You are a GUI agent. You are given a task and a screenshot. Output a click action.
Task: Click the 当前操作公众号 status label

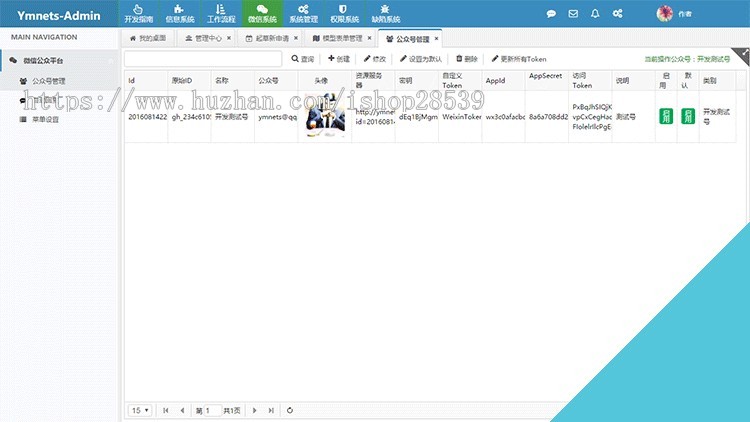687,59
